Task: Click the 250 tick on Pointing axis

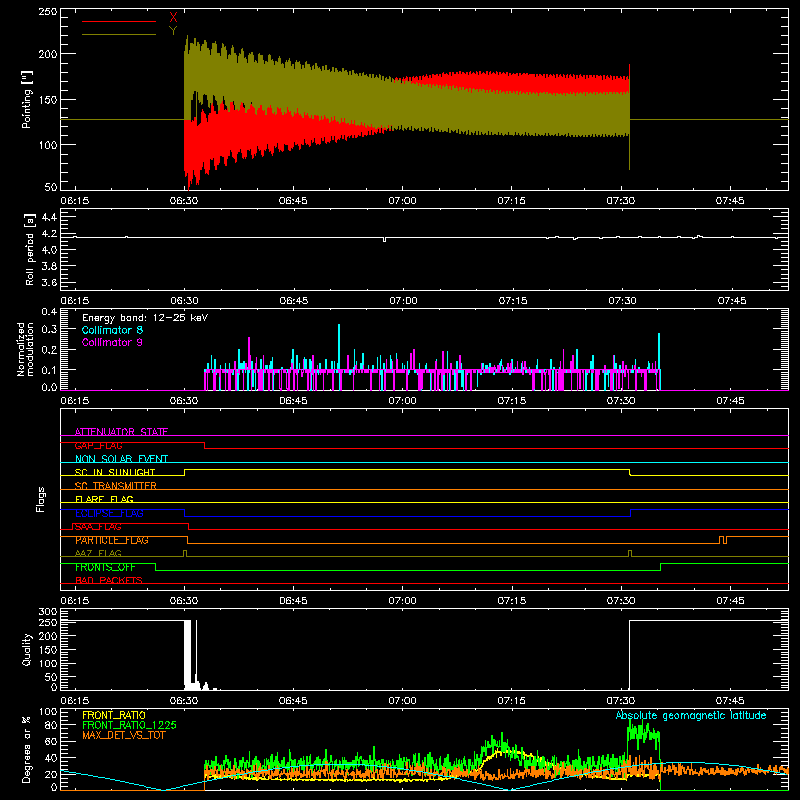Action: (47, 12)
